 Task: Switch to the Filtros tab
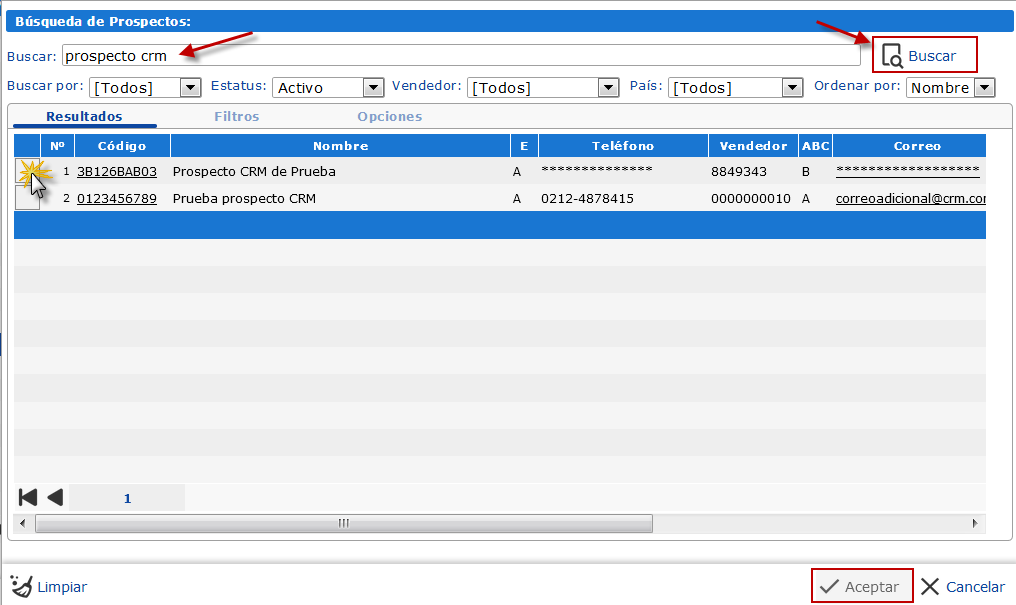pyautogui.click(x=237, y=117)
